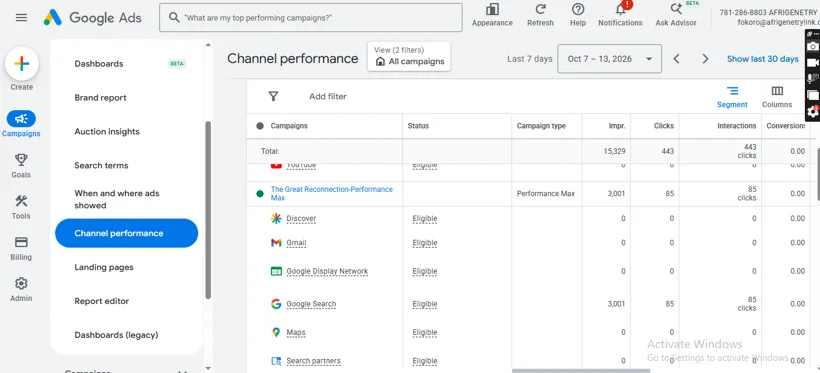Open the All campaigns view selector
The image size is (820, 373).
(409, 56)
